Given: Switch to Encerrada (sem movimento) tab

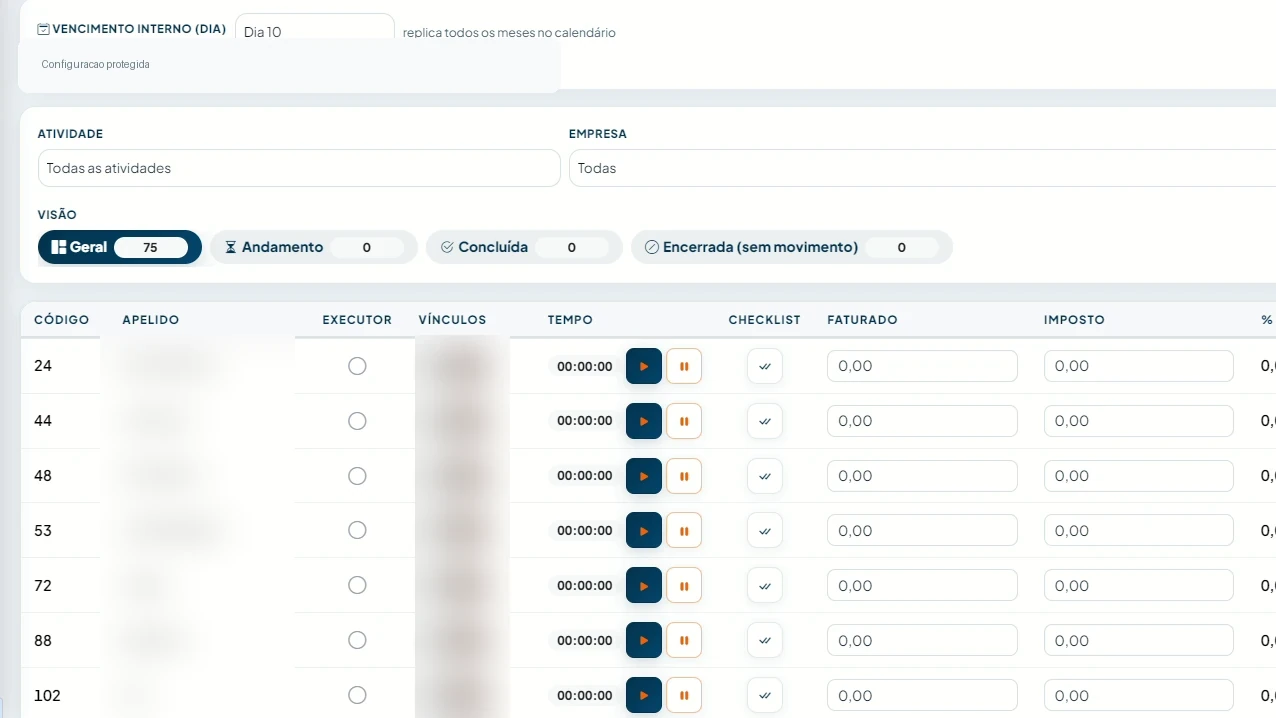Looking at the screenshot, I should click(791, 247).
